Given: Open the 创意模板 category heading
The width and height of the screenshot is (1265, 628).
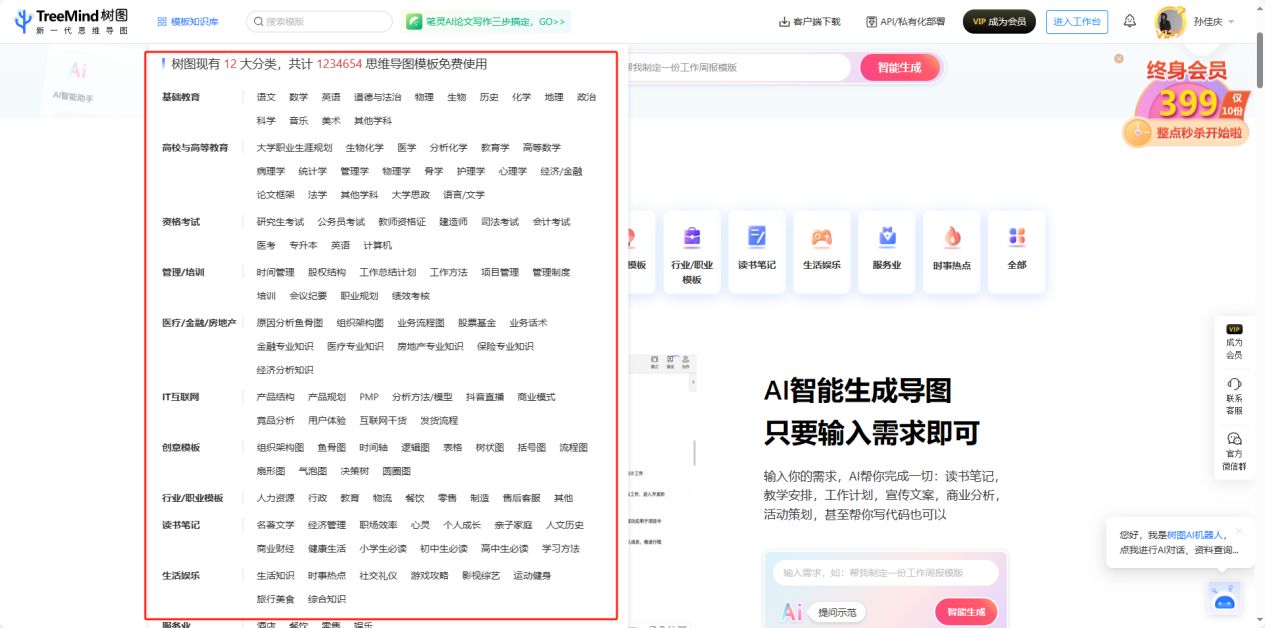Looking at the screenshot, I should tap(181, 447).
